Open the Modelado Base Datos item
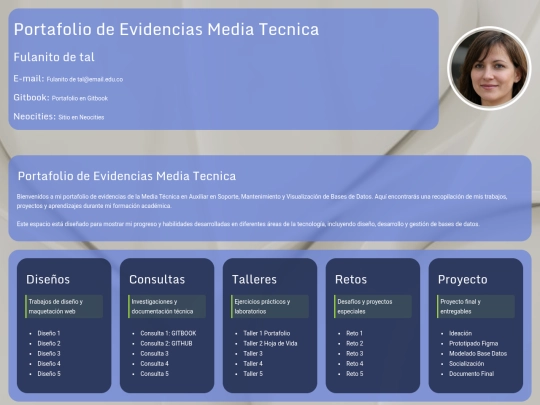The height and width of the screenshot is (405, 540). point(478,353)
